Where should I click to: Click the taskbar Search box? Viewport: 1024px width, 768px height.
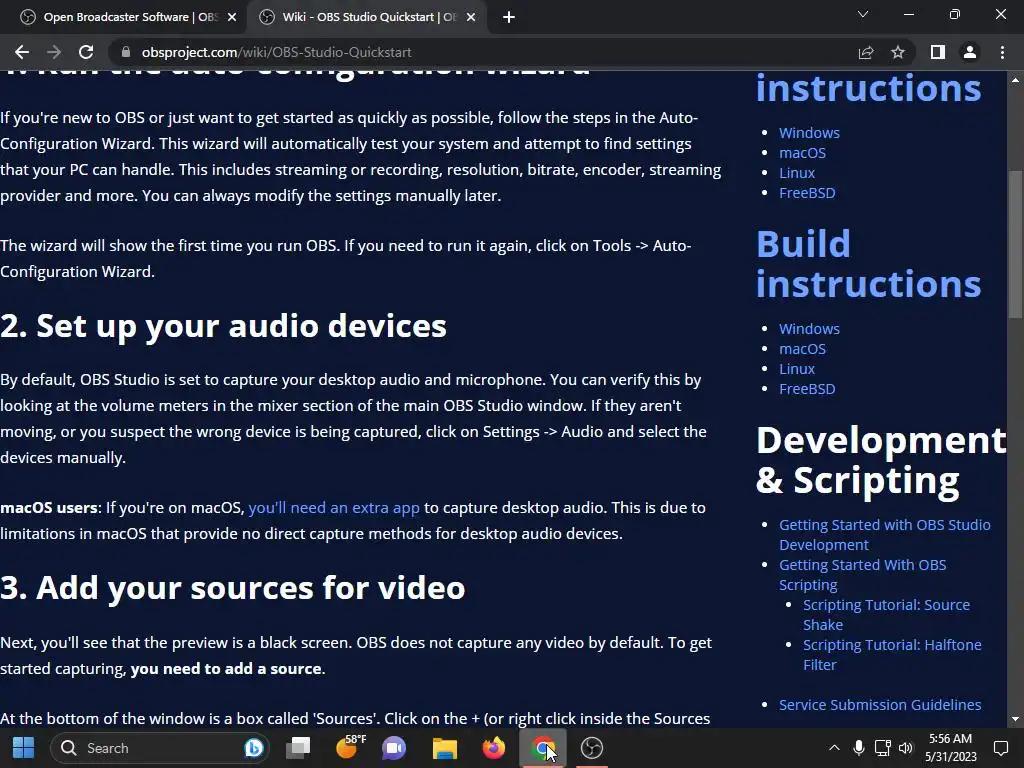coord(159,748)
